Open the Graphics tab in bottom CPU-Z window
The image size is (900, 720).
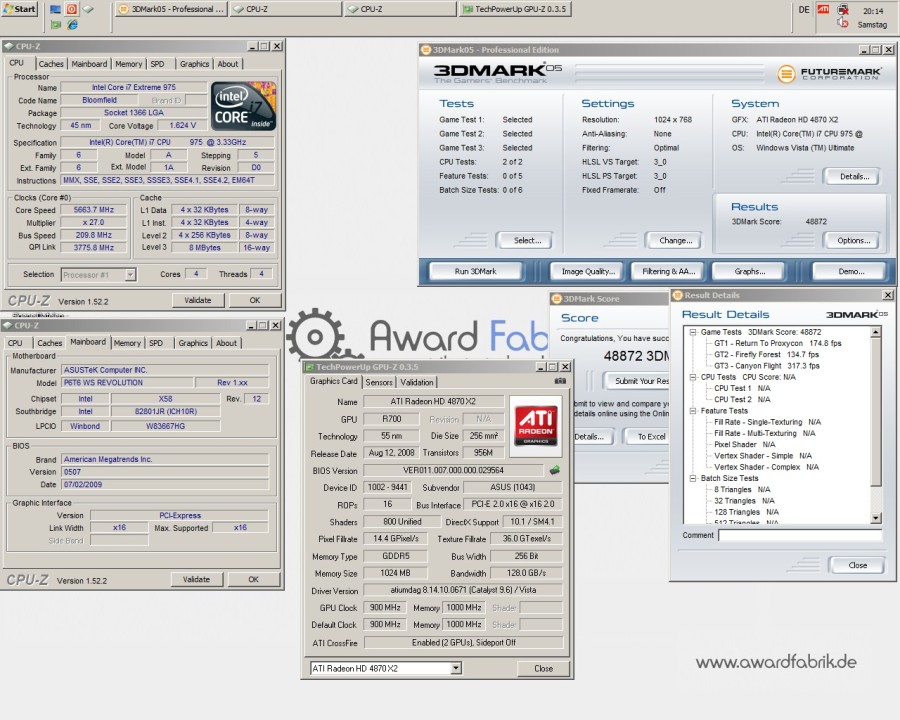tap(193, 343)
